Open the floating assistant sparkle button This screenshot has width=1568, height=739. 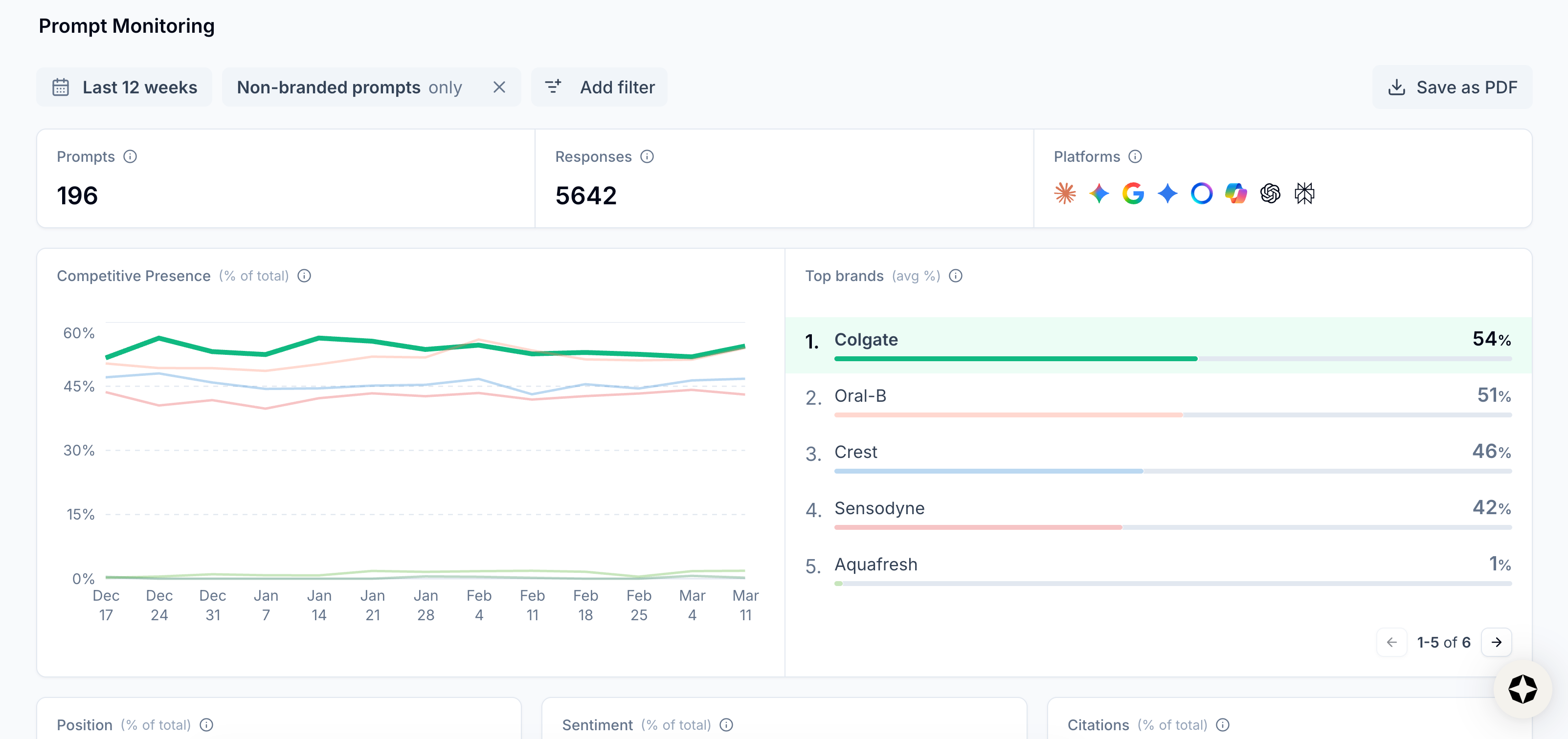pyautogui.click(x=1523, y=689)
